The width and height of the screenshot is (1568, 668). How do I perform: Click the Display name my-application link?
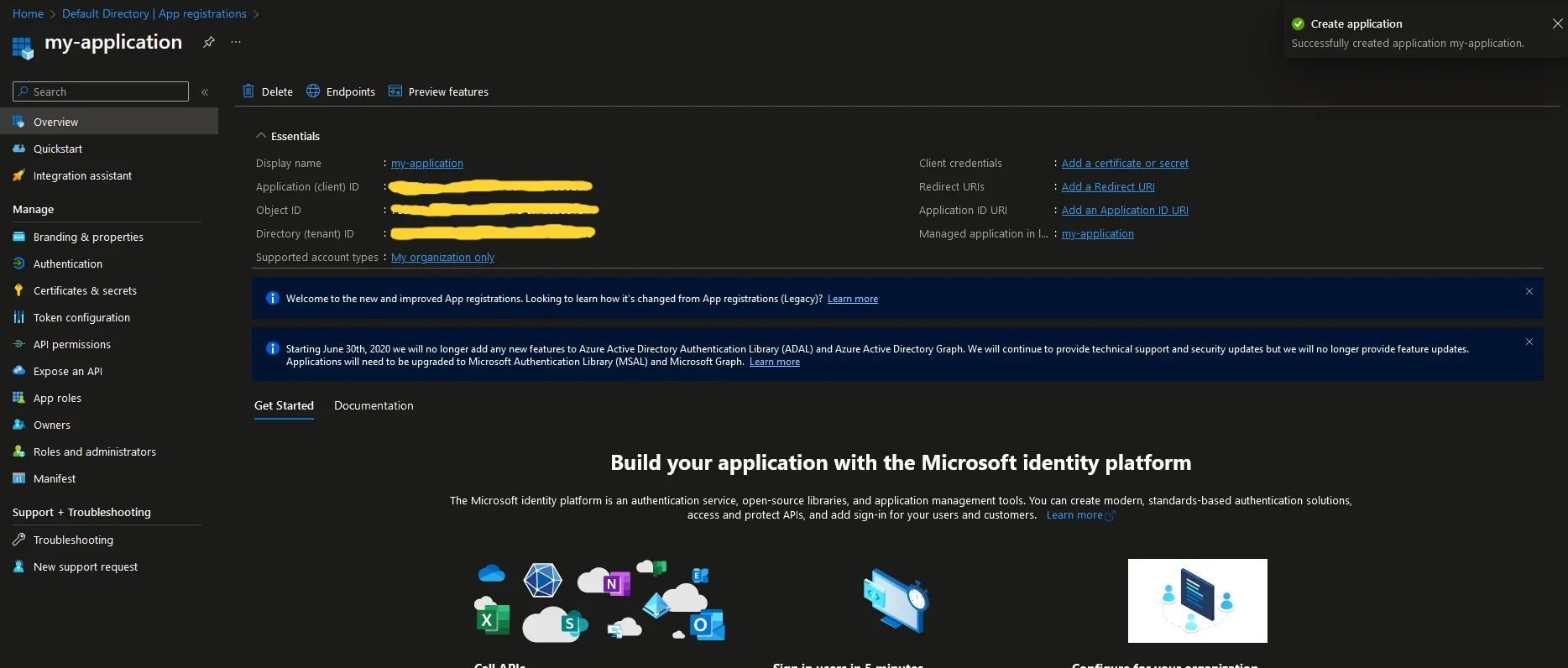click(x=427, y=163)
